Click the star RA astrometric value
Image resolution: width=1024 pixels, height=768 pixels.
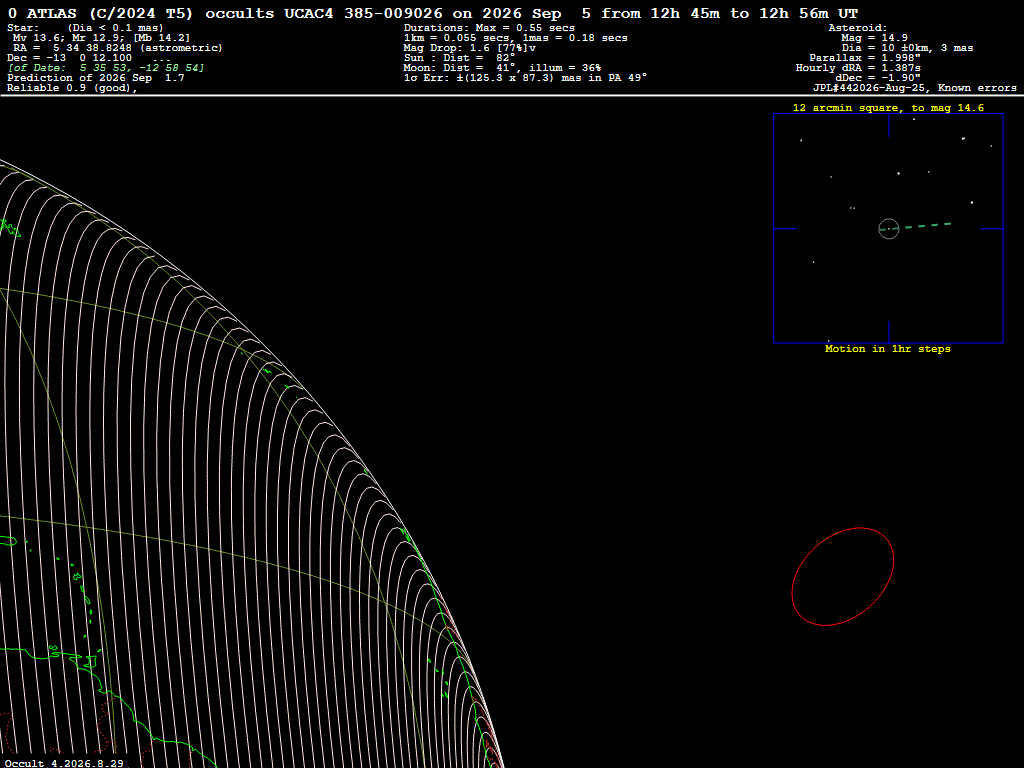pos(118,48)
